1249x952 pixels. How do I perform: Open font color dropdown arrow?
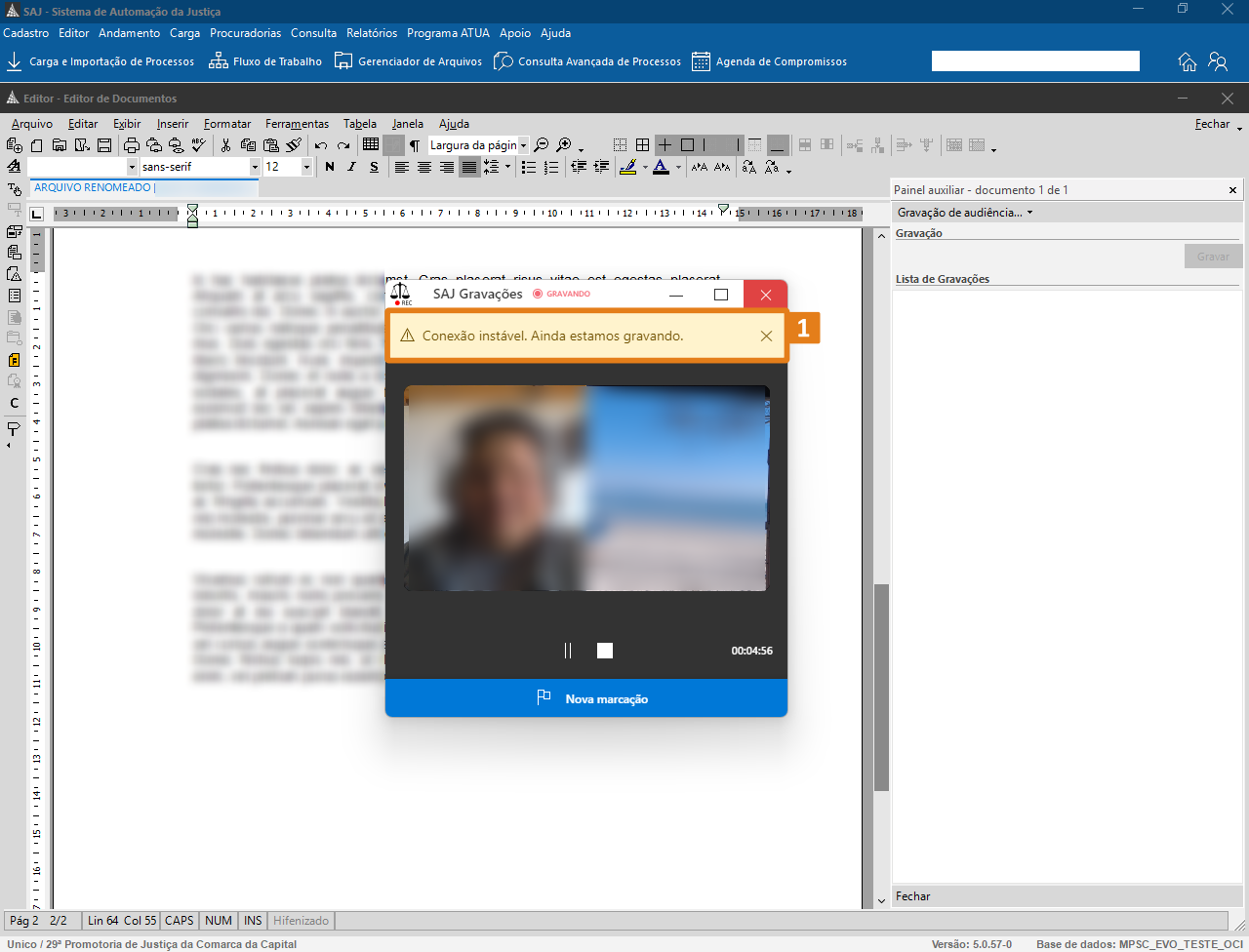click(x=678, y=167)
